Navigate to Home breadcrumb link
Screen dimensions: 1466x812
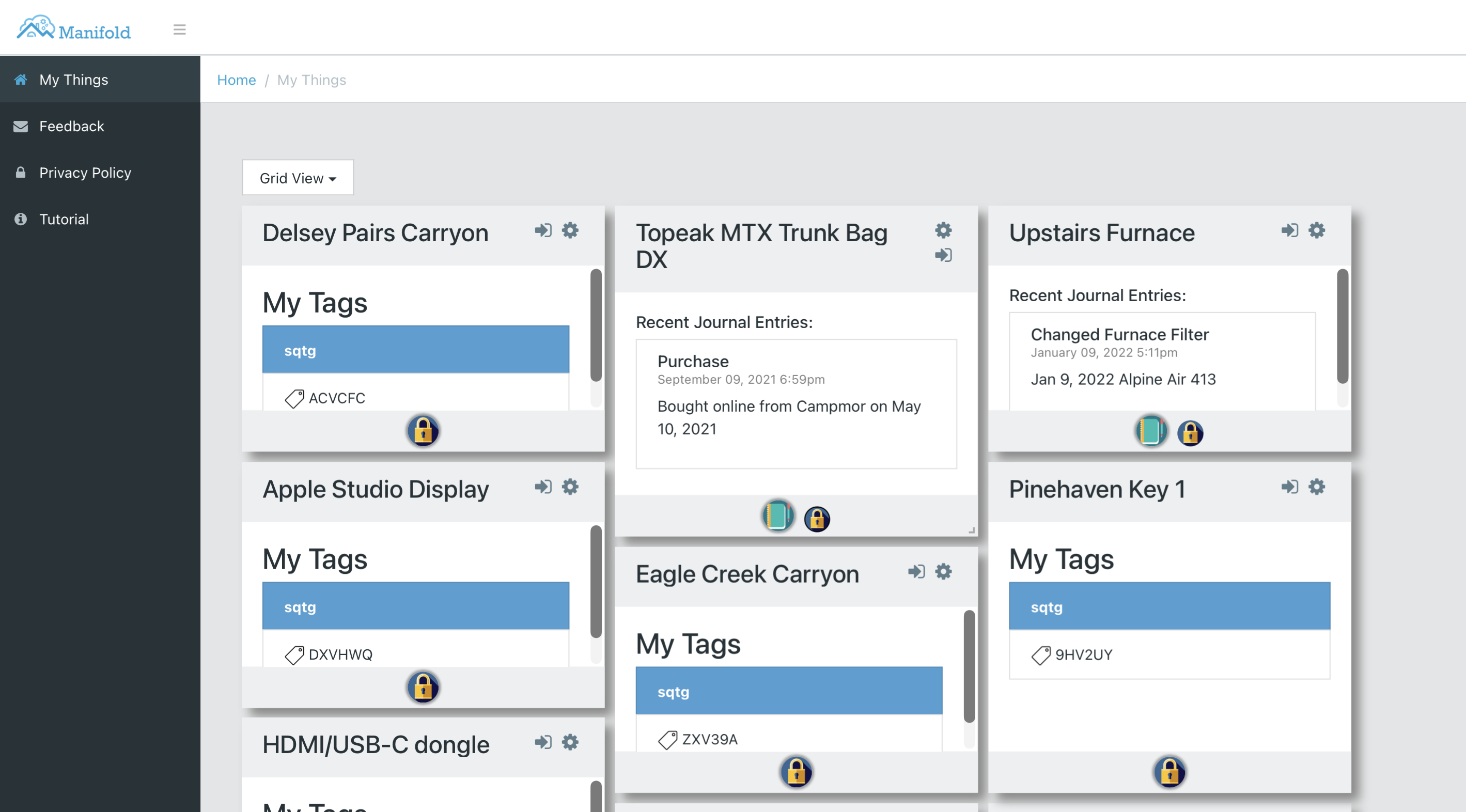(236, 80)
